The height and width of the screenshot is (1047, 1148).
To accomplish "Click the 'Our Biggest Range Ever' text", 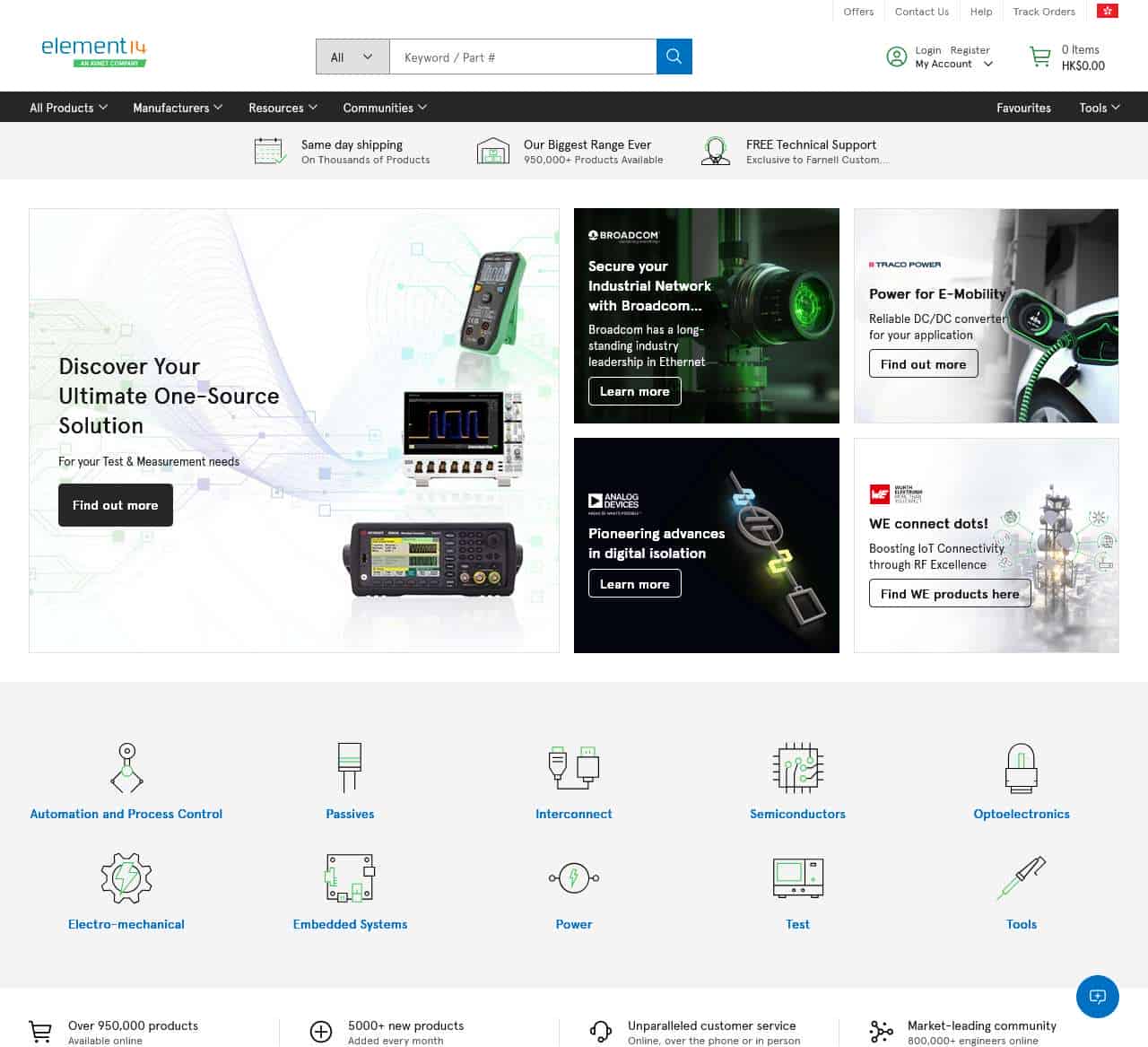I will click(587, 144).
